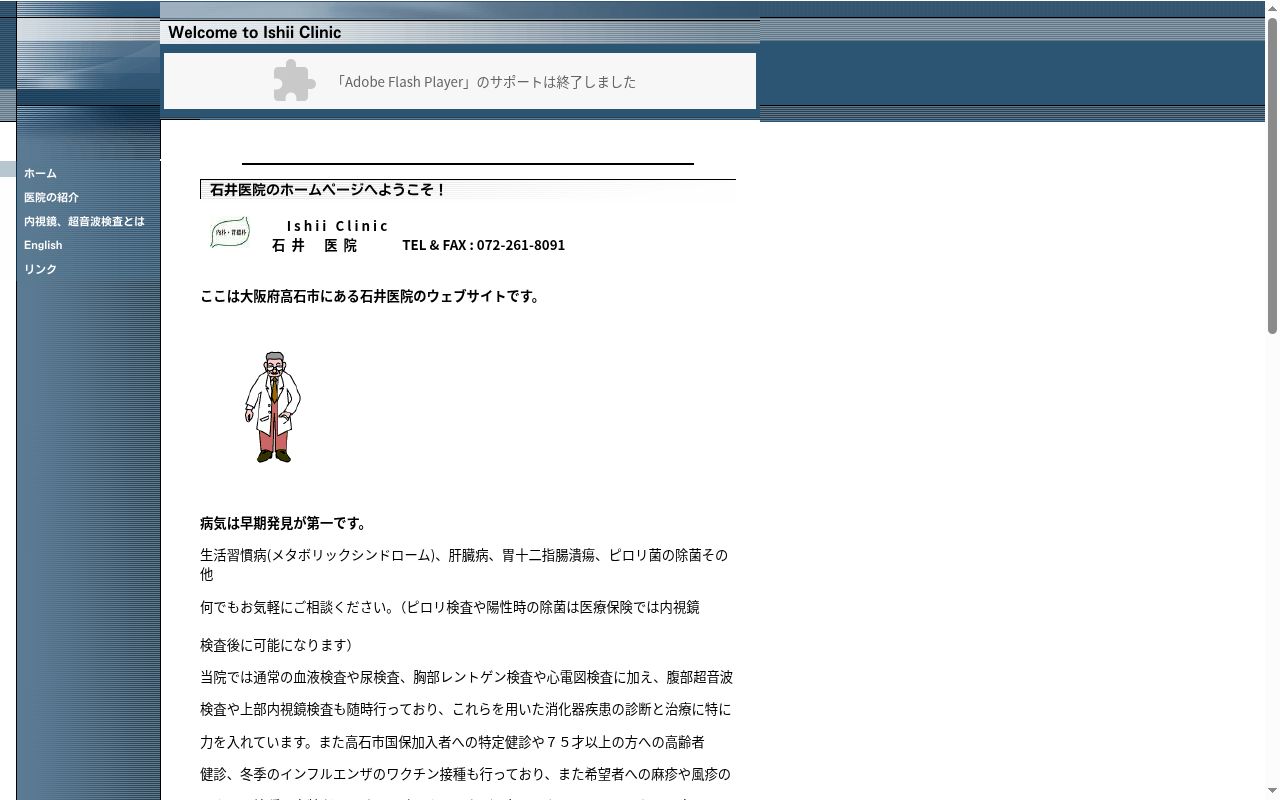Click the TEL & FAX : 072-261-8091 text

click(x=484, y=245)
